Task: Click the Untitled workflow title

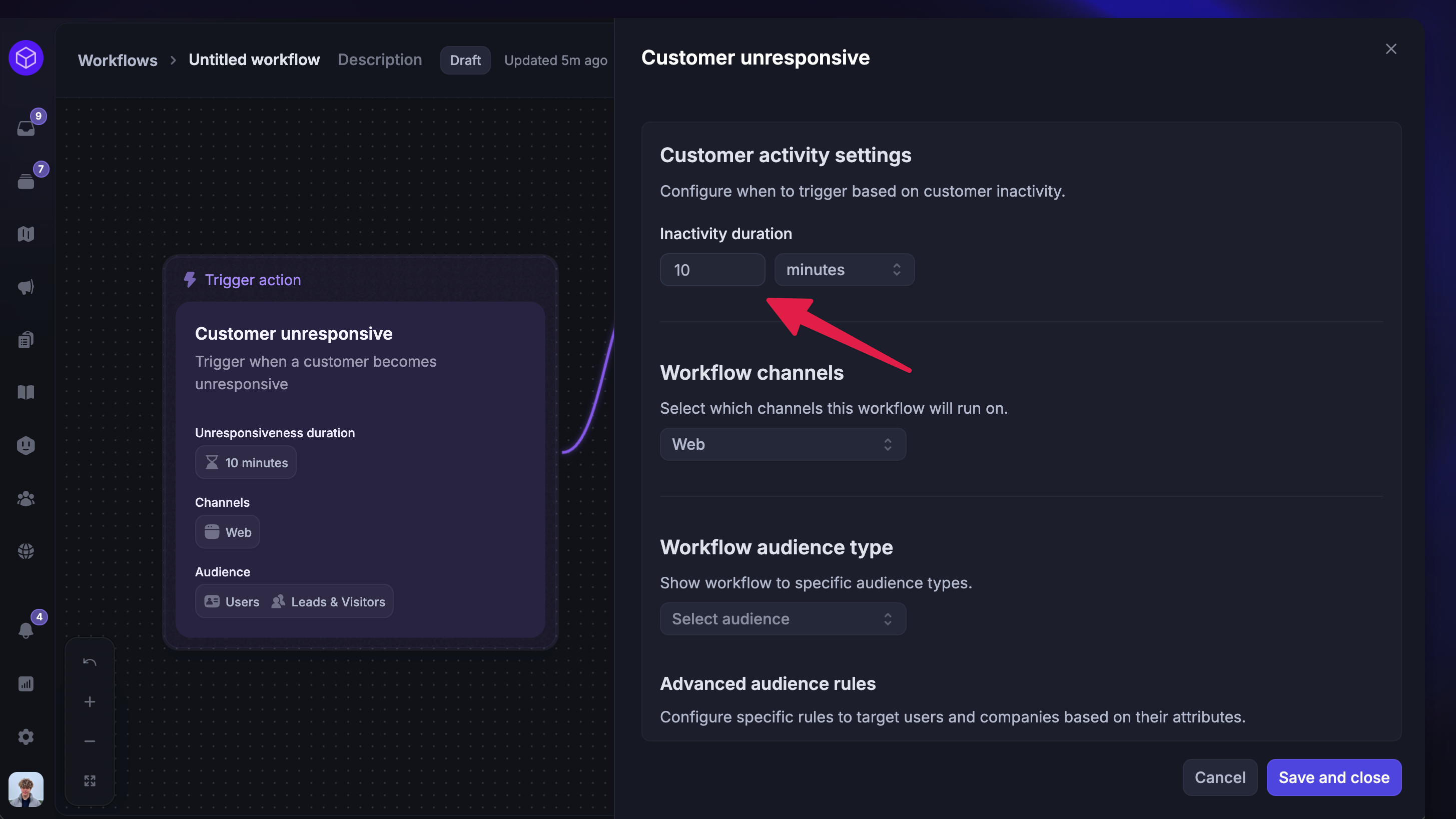Action: click(x=254, y=60)
